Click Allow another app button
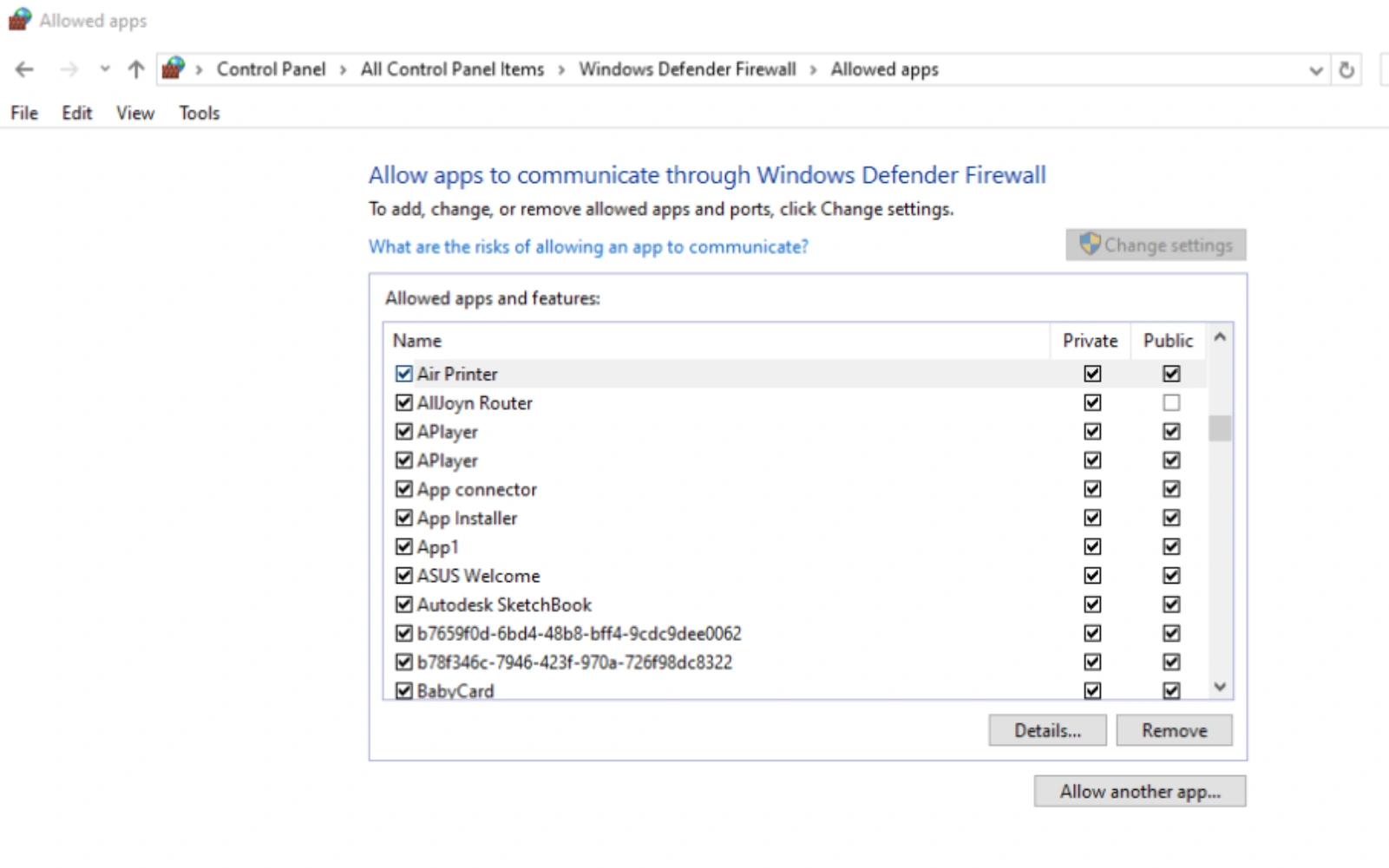 pos(1140,791)
